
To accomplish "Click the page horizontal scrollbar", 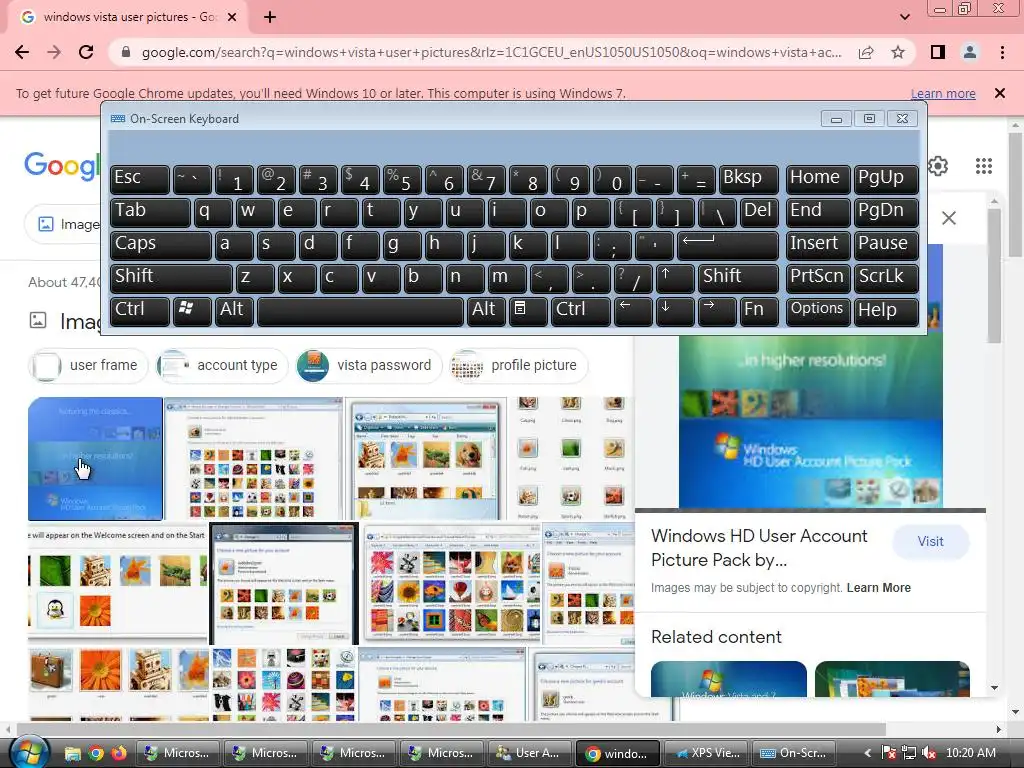I will click(451, 729).
